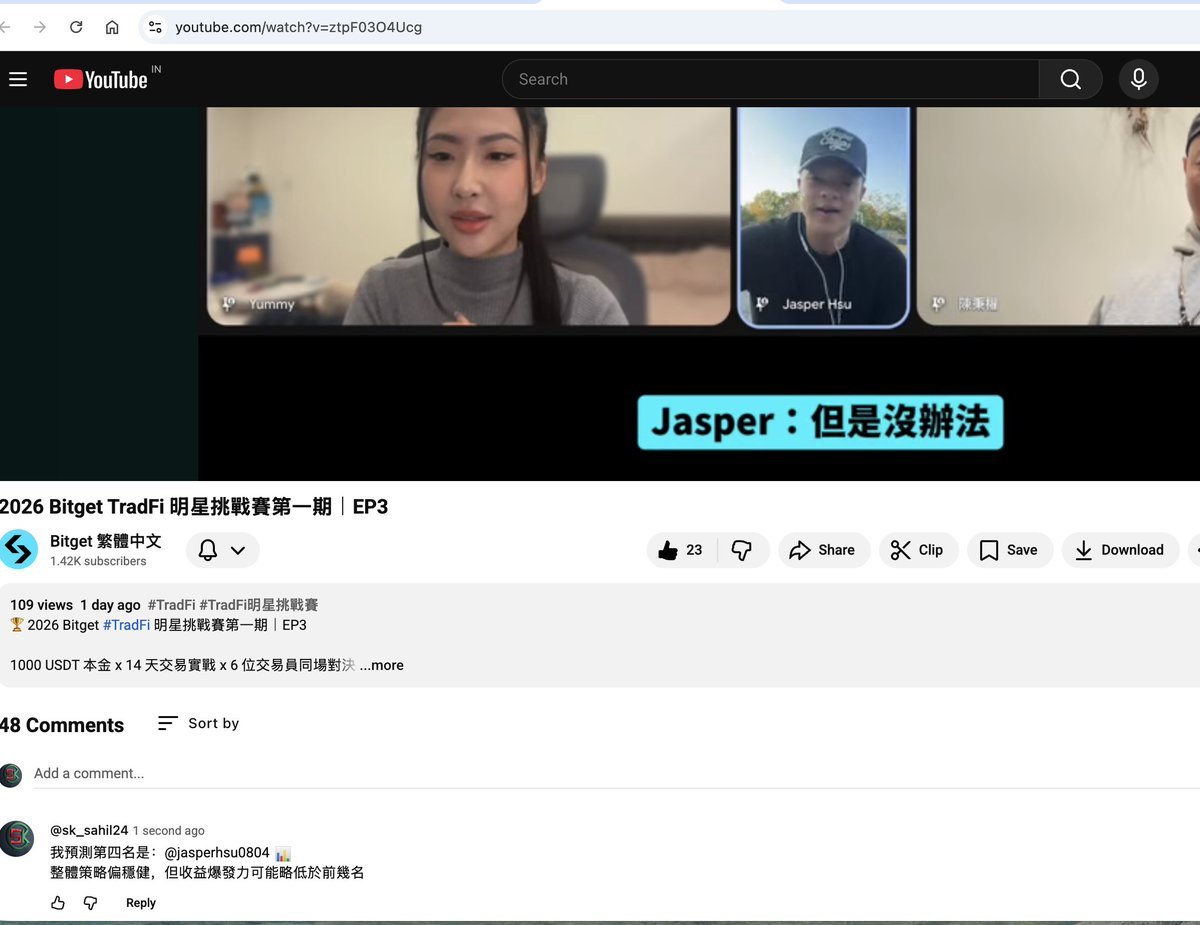Like the video with thumbs up

coord(682,550)
